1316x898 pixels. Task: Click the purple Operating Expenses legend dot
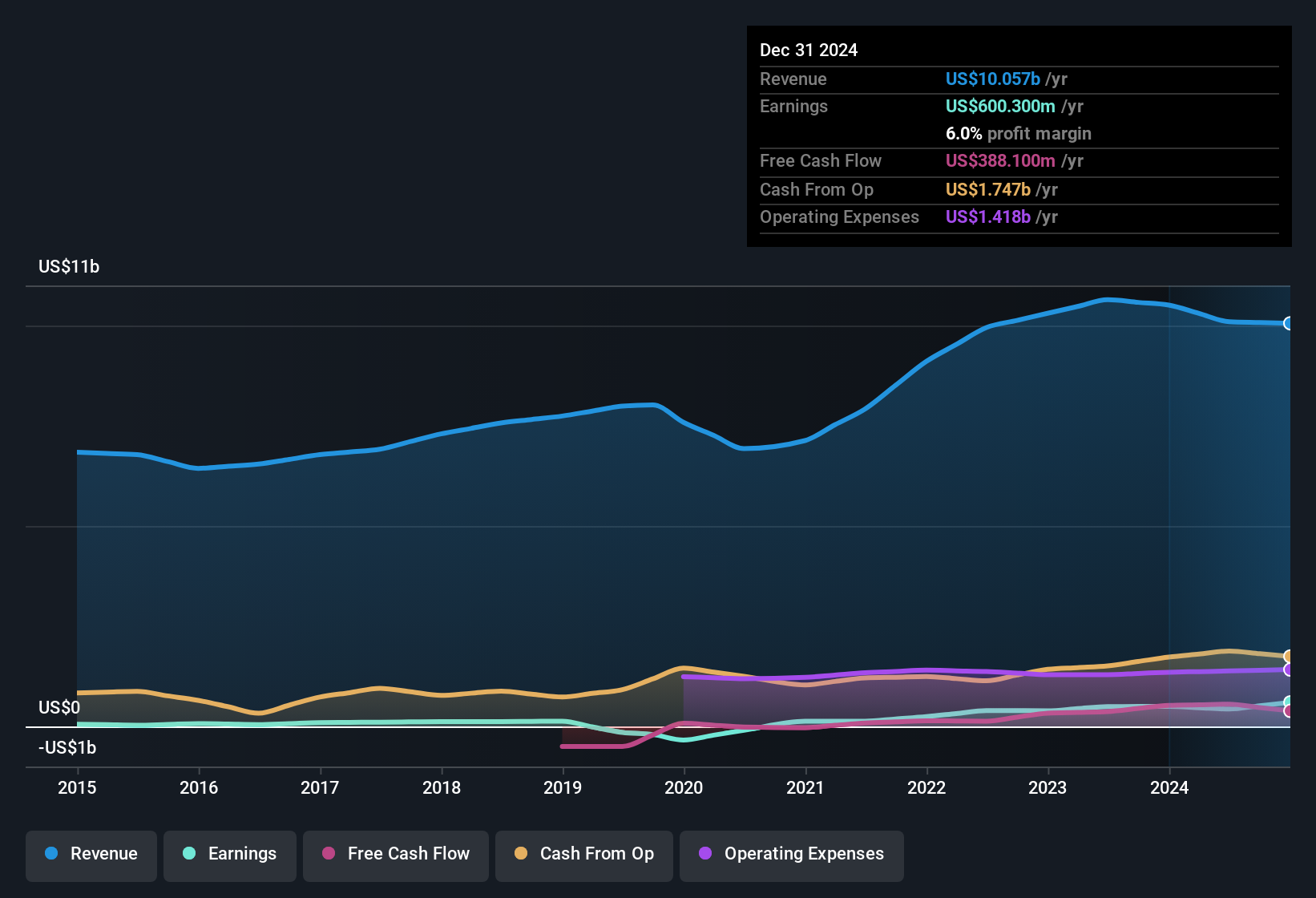704,854
